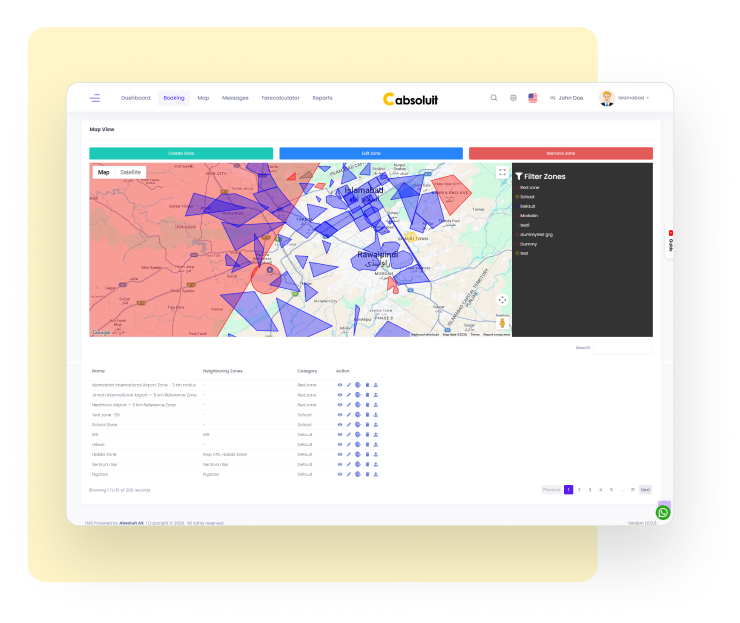Toggle the Red zone filter
The height and width of the screenshot is (623, 740).
coord(529,187)
